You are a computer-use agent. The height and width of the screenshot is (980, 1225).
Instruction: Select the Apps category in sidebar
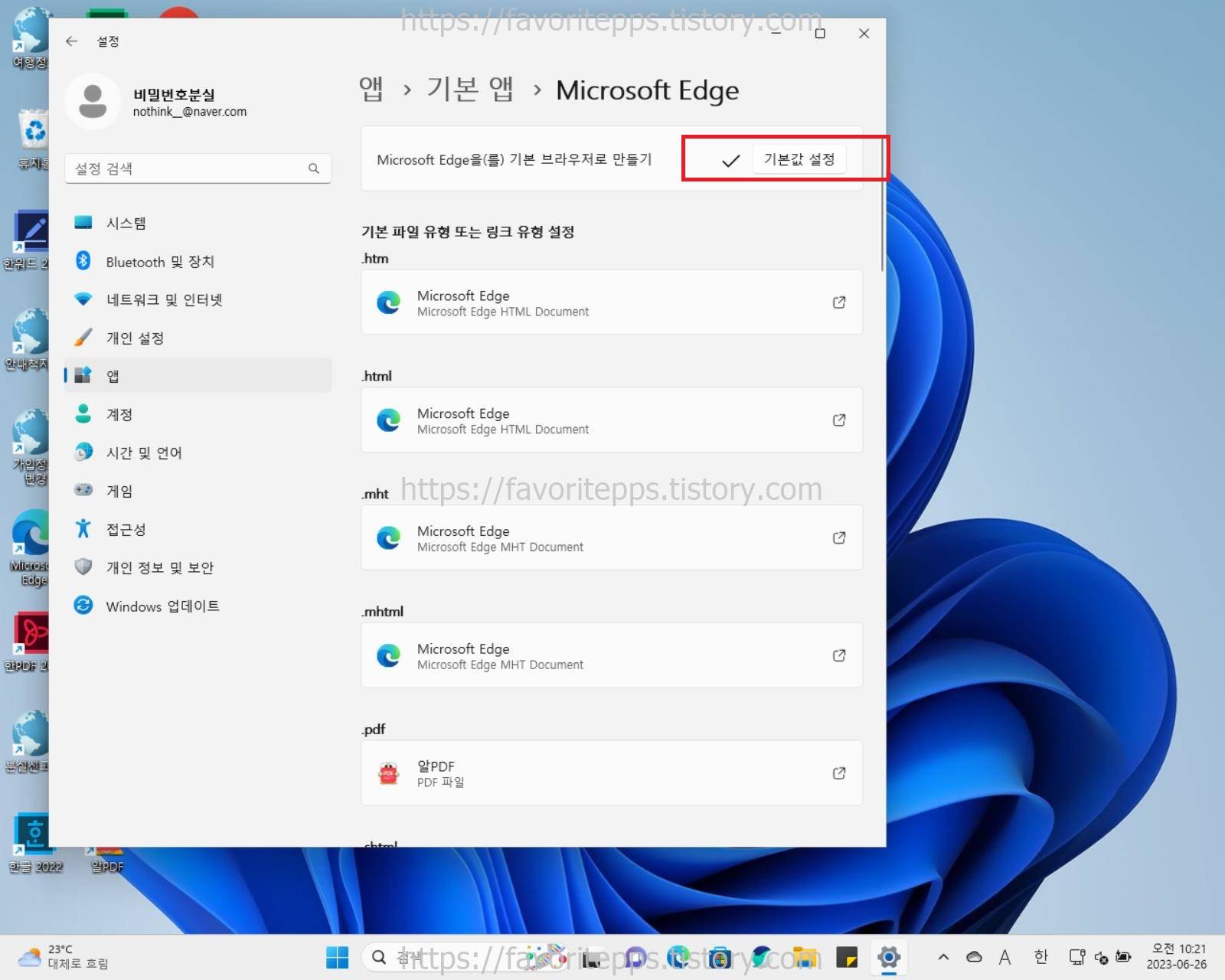tap(198, 376)
